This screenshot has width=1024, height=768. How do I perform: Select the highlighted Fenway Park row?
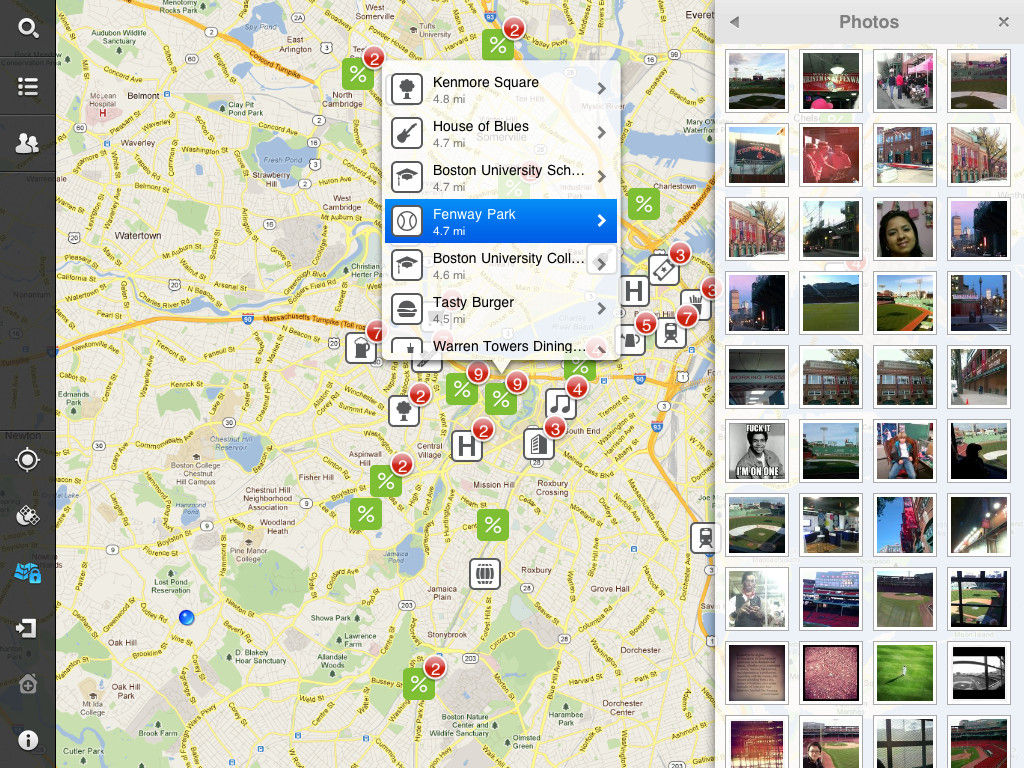(501, 221)
